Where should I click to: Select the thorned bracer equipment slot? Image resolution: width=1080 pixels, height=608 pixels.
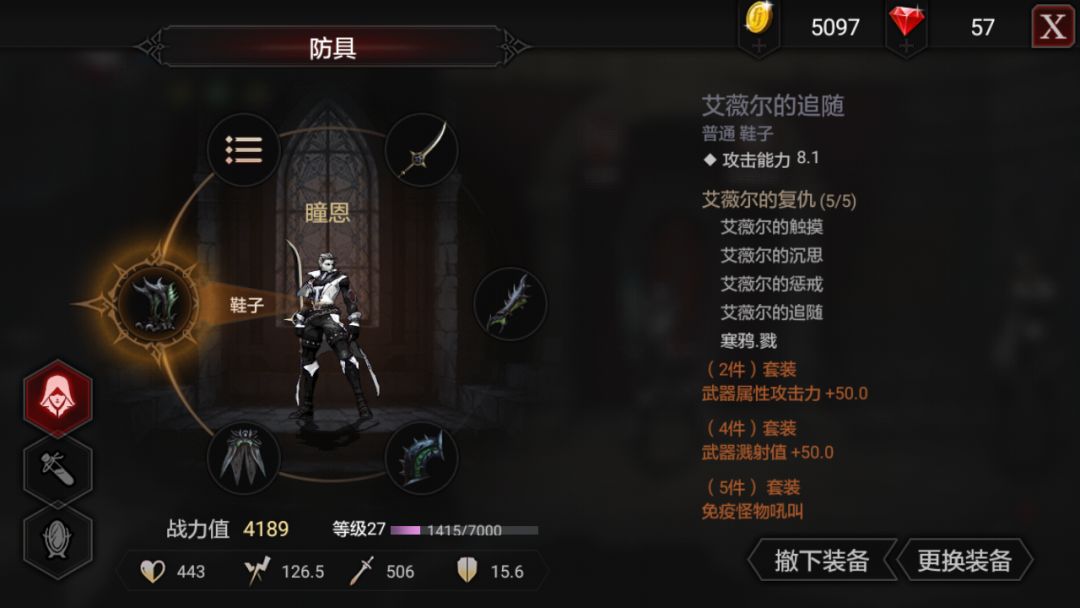tap(510, 304)
